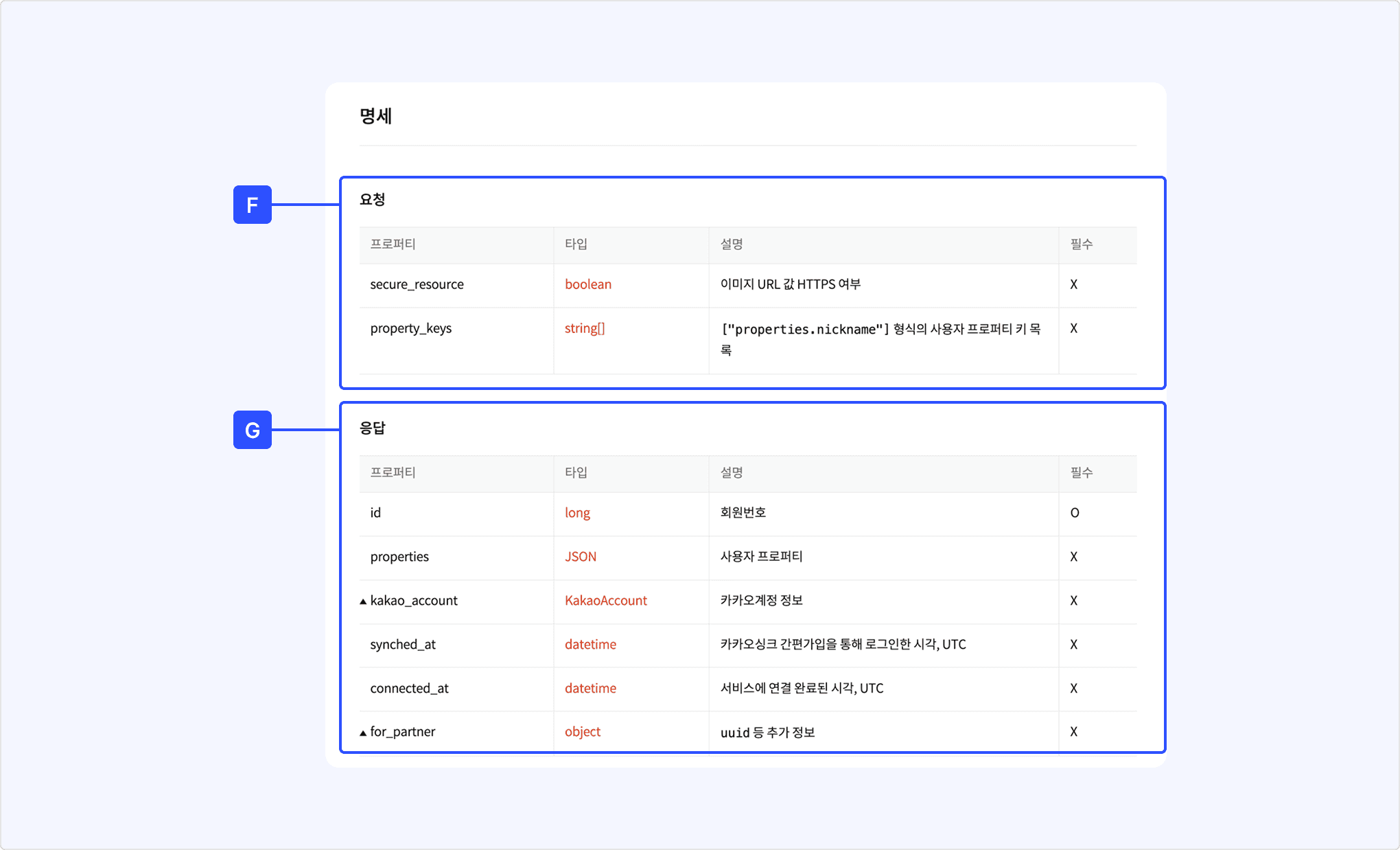Screen dimensions: 1400x850
Task: Expand the for_partner row triangle
Action: pyautogui.click(x=363, y=733)
